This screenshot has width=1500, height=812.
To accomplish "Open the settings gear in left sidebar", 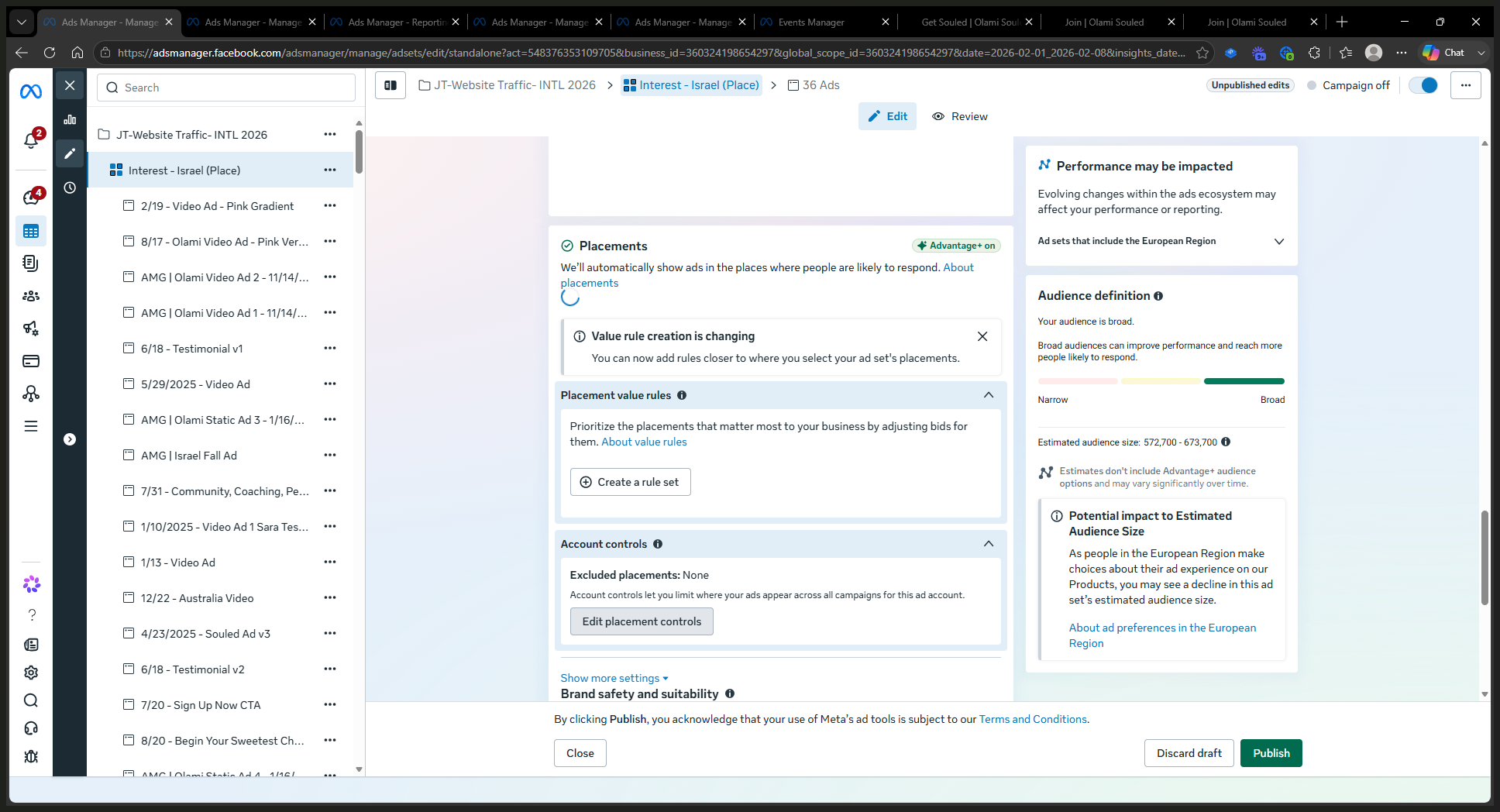I will 31,673.
